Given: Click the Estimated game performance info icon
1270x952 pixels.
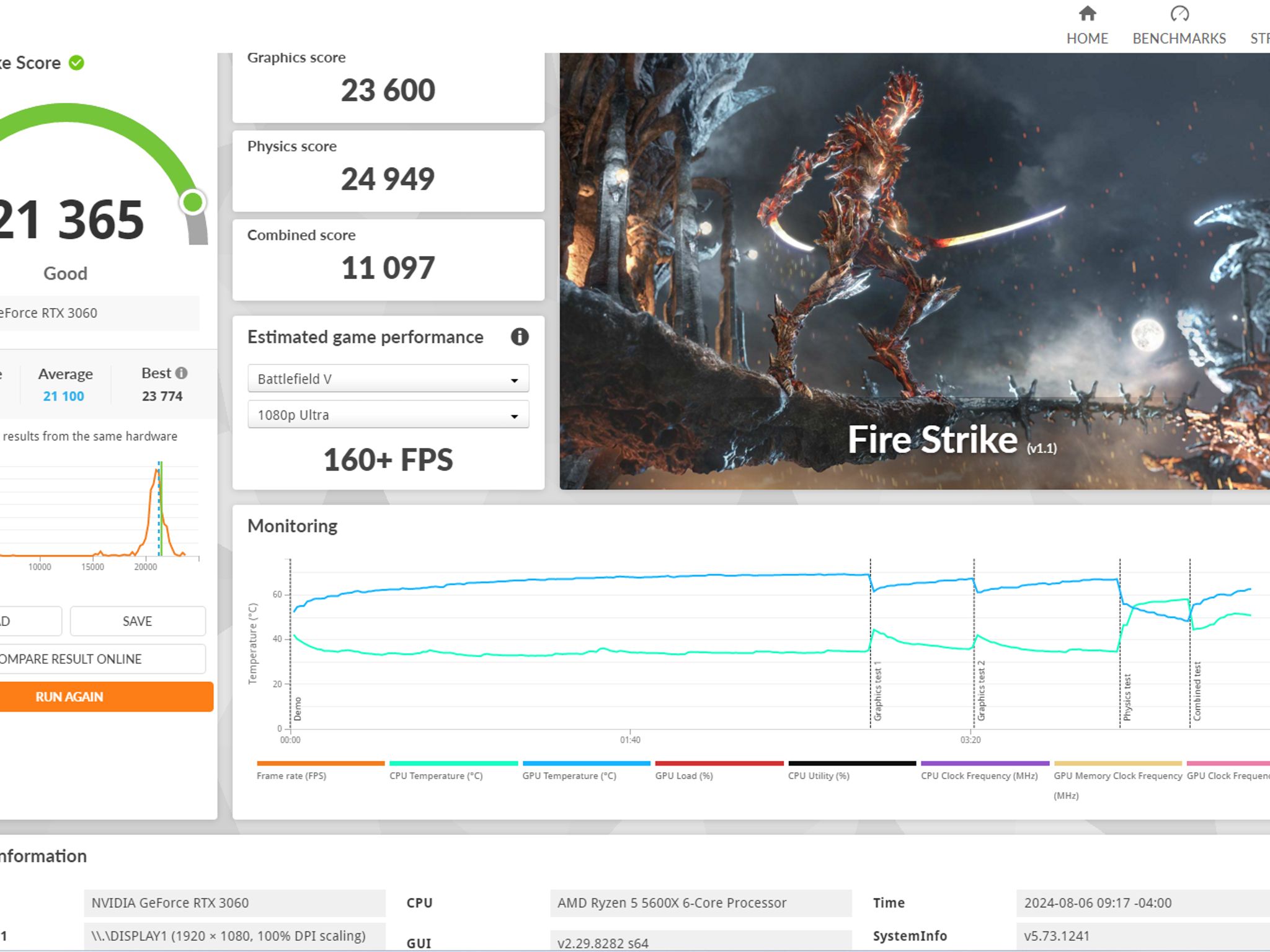Looking at the screenshot, I should click(x=520, y=337).
